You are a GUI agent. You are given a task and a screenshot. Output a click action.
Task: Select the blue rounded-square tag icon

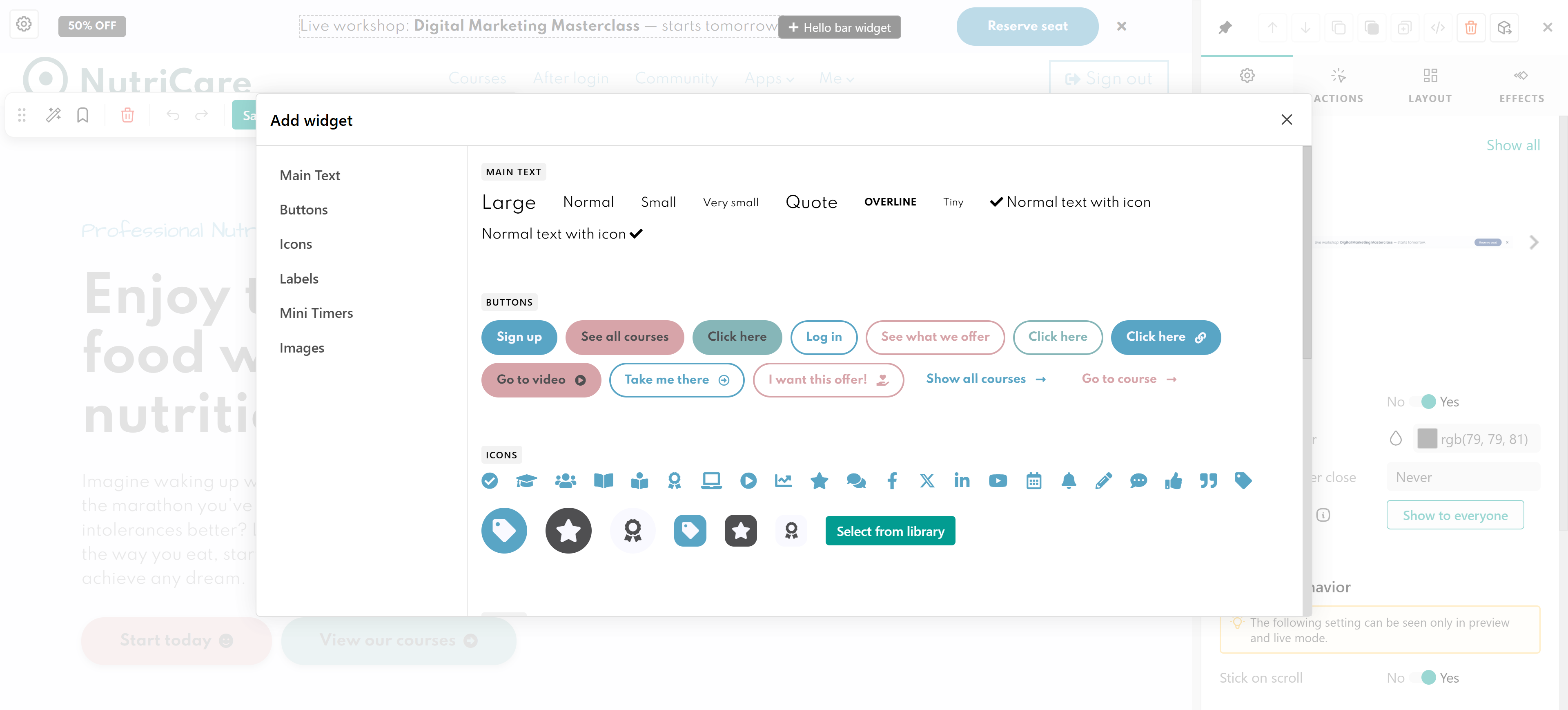coord(690,530)
